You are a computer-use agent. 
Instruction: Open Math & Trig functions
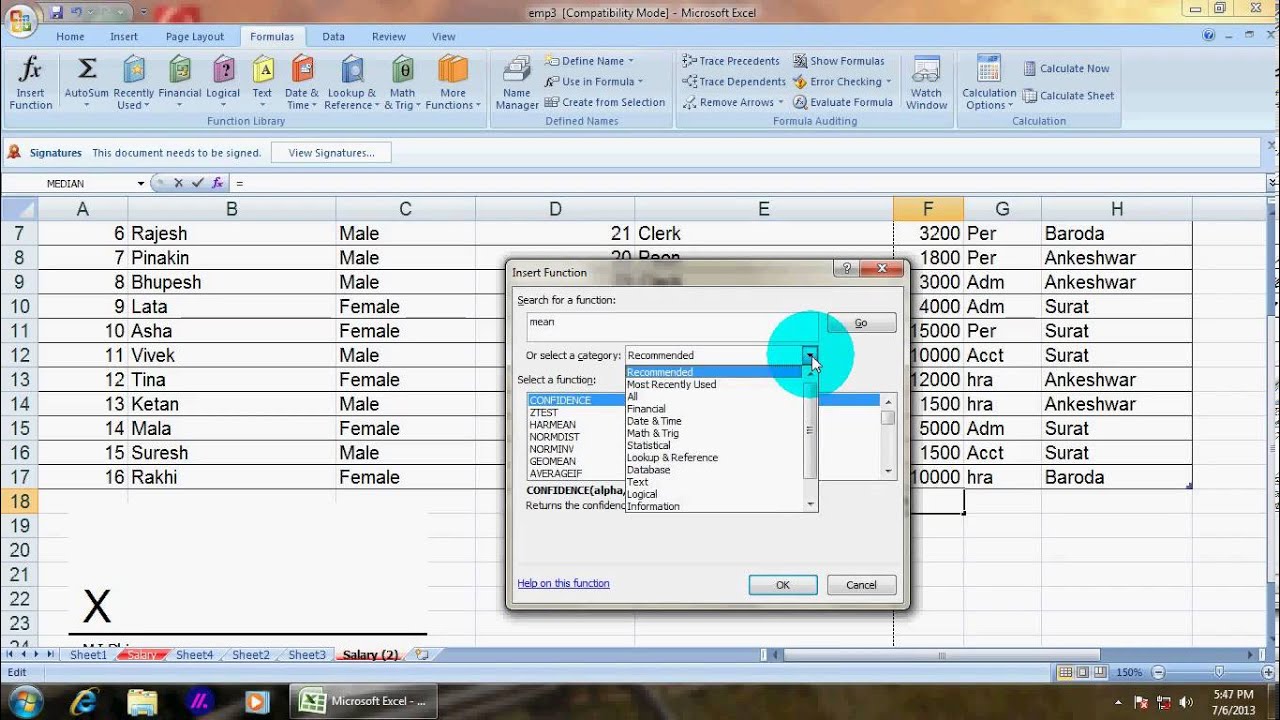[x=402, y=84]
